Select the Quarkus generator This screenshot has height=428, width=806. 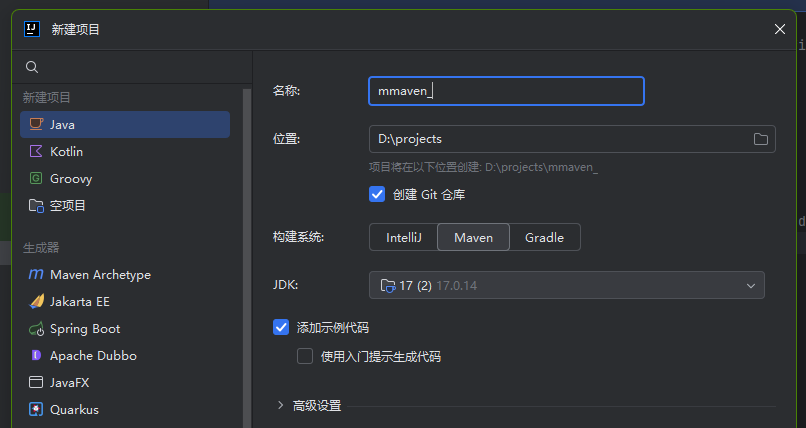coord(73,409)
